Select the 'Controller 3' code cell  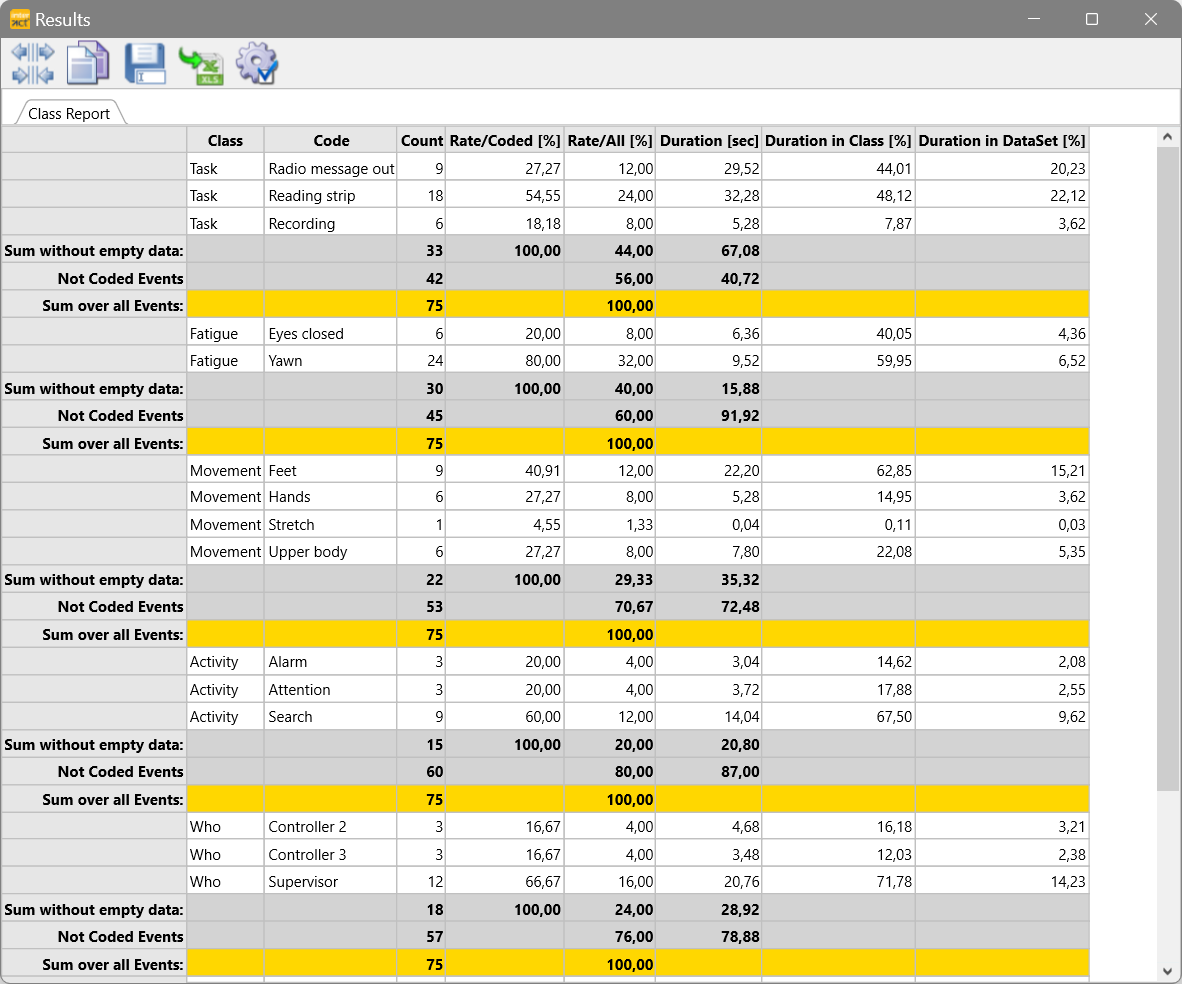coord(331,854)
